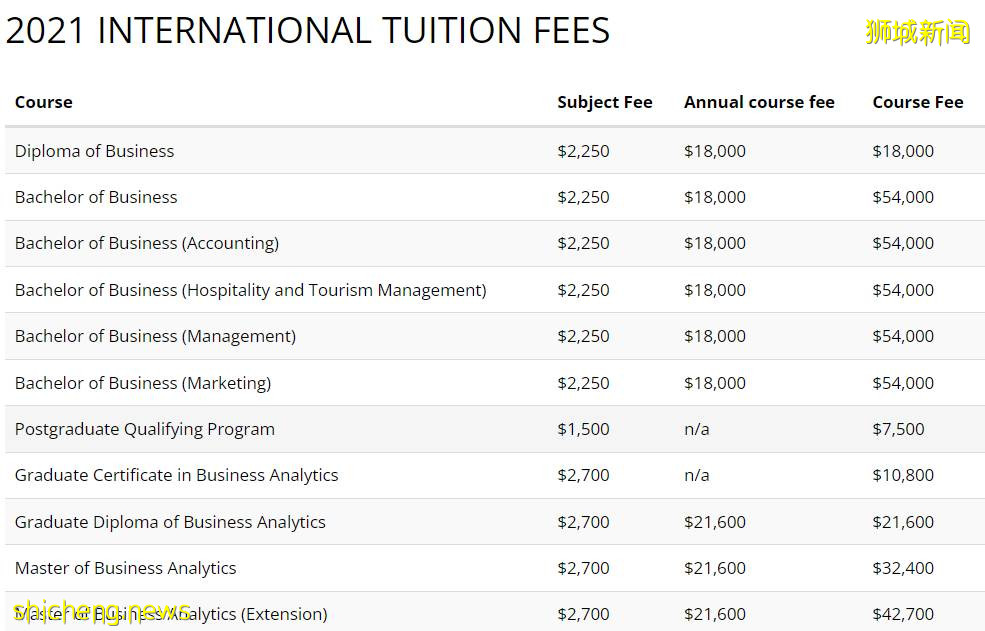Click Bachelor of Business (Marketing) course name
Viewport: 985px width, 631px height.
pos(142,383)
